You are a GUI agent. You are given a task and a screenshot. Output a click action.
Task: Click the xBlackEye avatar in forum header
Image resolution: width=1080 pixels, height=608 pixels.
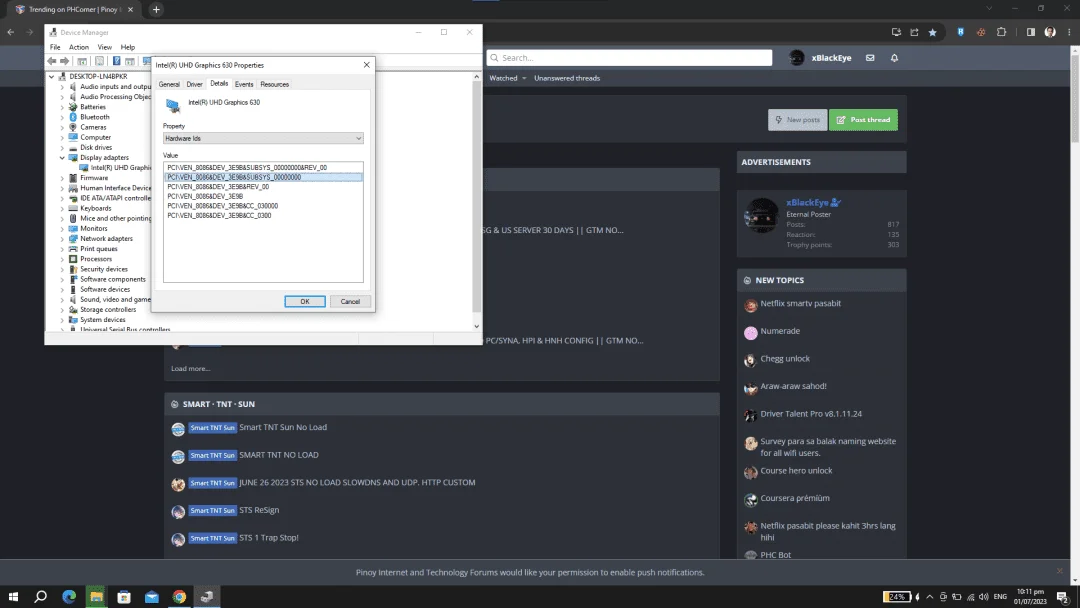pyautogui.click(x=796, y=58)
